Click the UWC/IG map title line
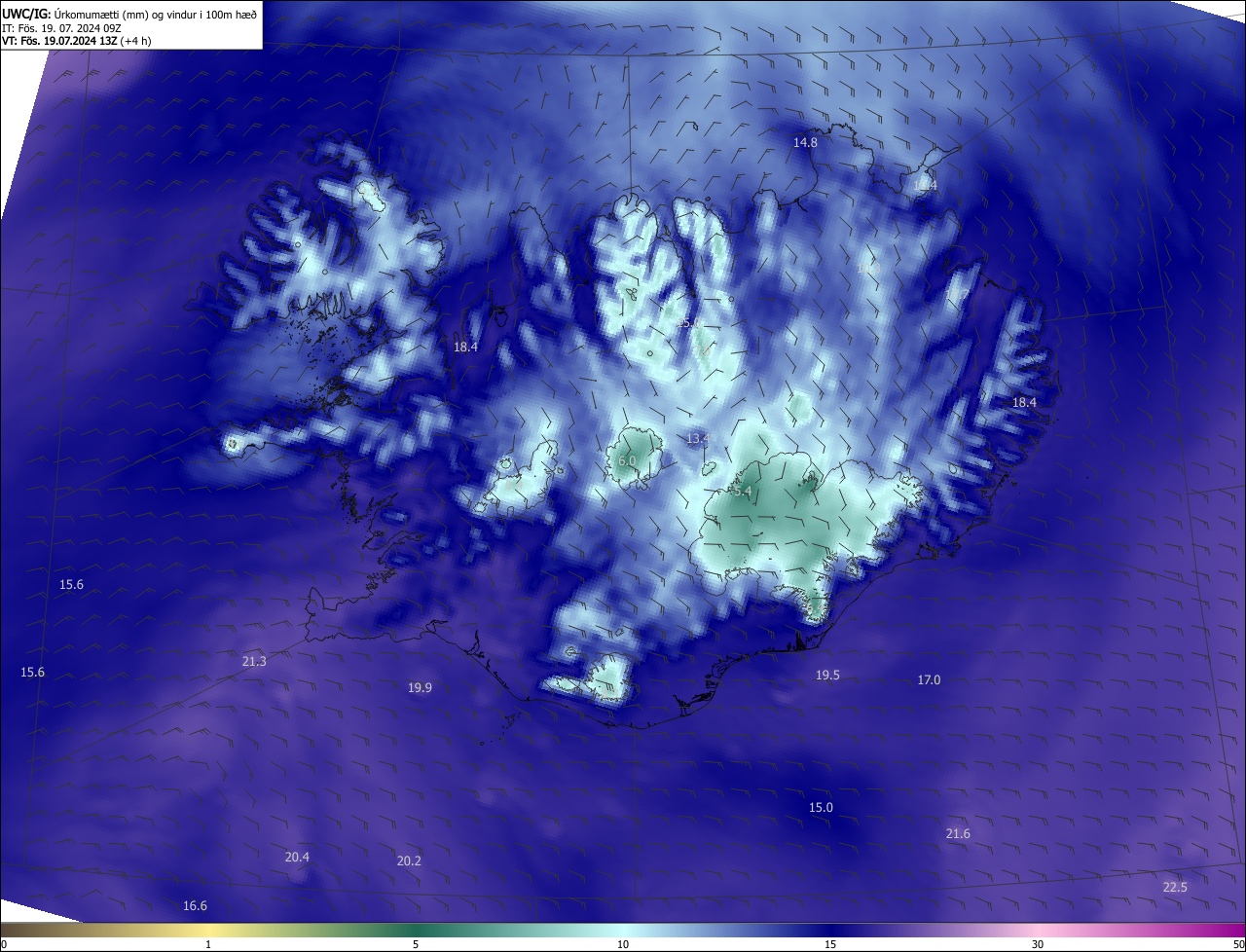Image resolution: width=1246 pixels, height=952 pixels. pyautogui.click(x=129, y=14)
